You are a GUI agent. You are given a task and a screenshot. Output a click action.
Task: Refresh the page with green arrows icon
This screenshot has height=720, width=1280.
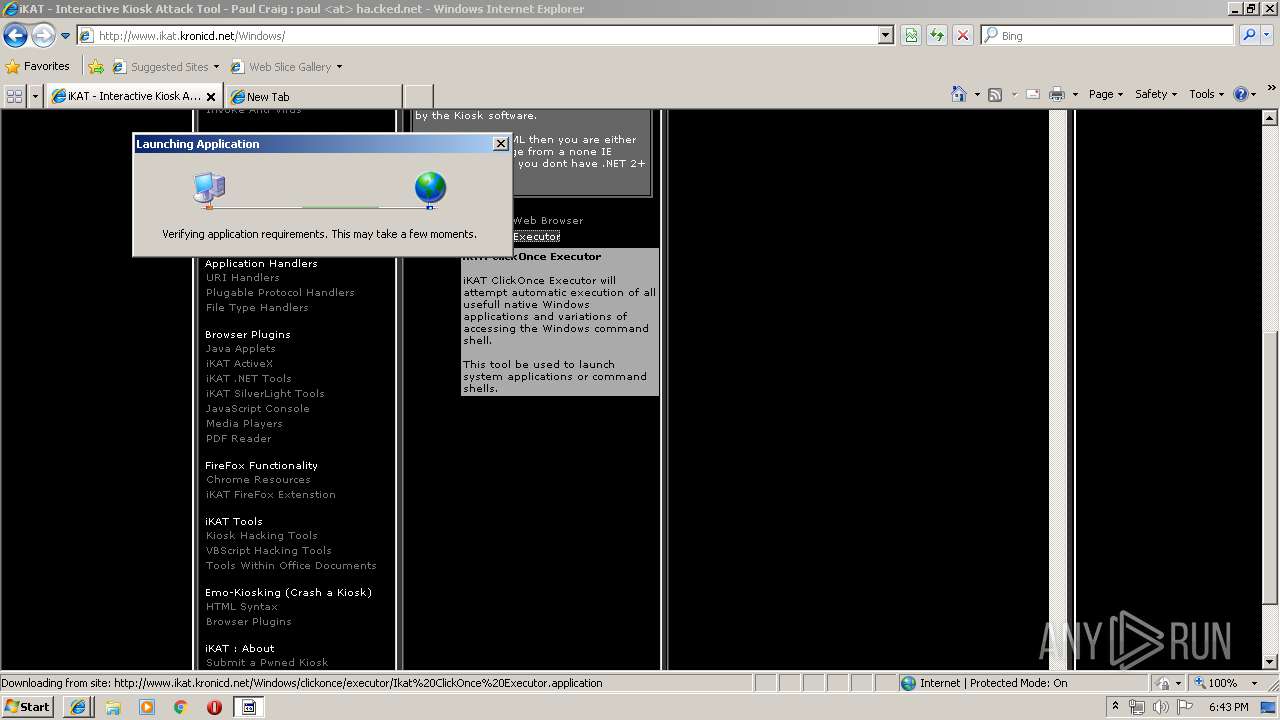coord(937,35)
